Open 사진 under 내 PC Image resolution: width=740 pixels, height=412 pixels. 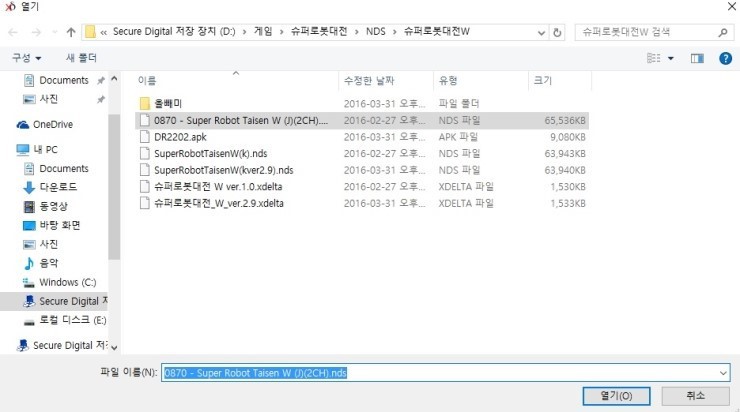coord(48,244)
